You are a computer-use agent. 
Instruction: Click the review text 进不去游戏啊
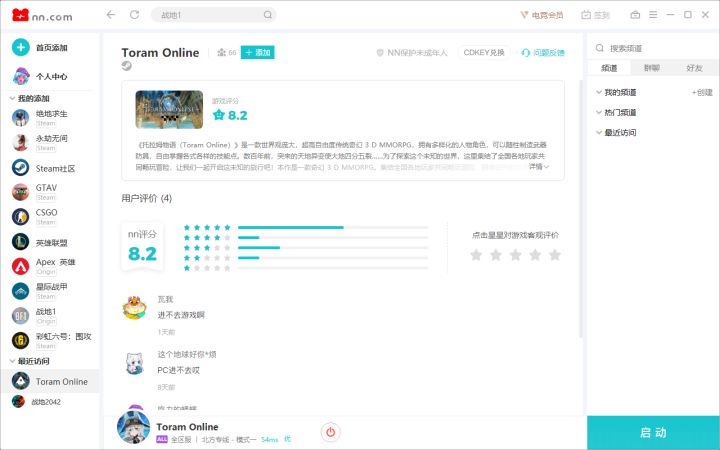tap(181, 315)
